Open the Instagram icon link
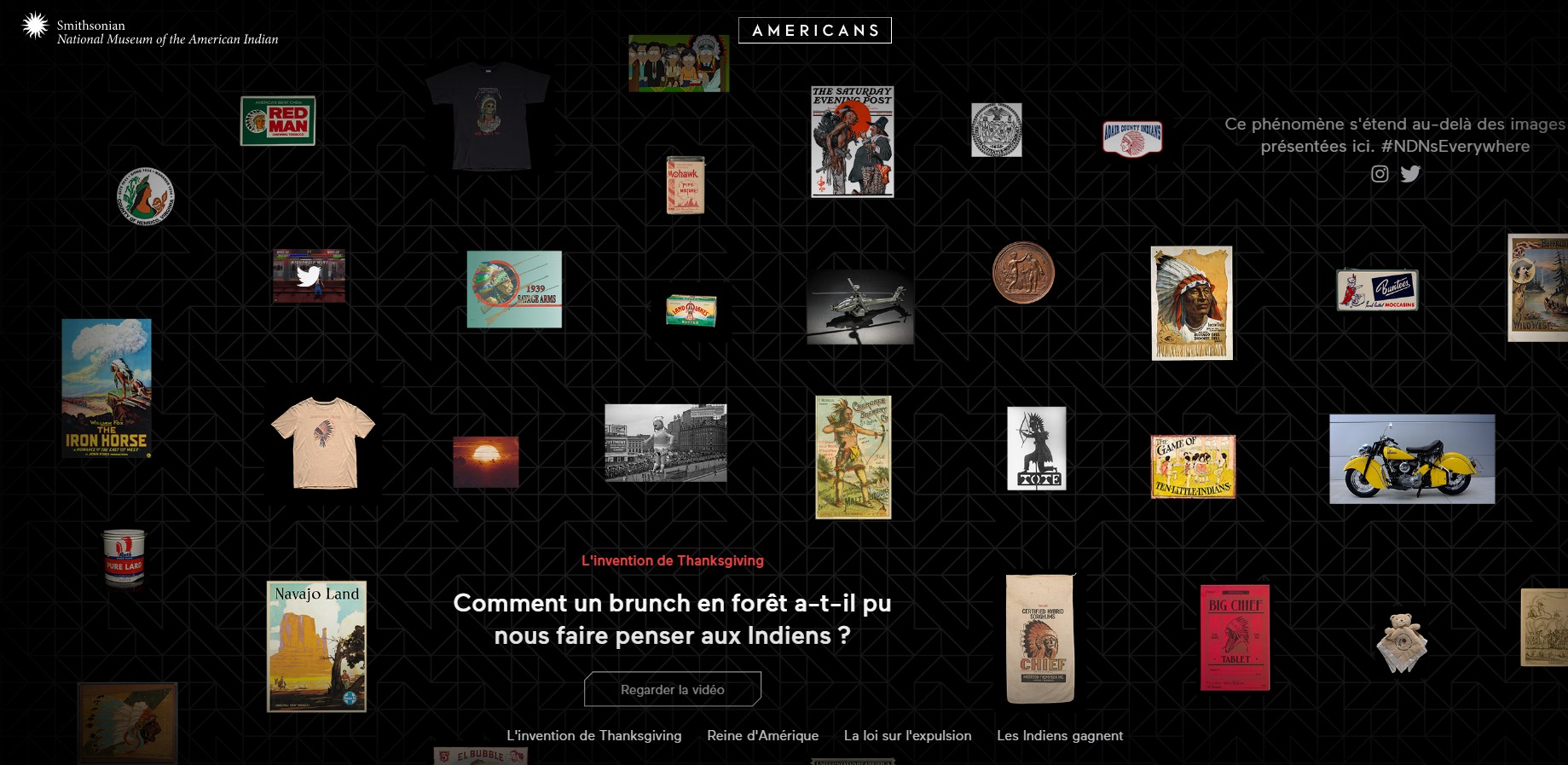 point(1380,174)
